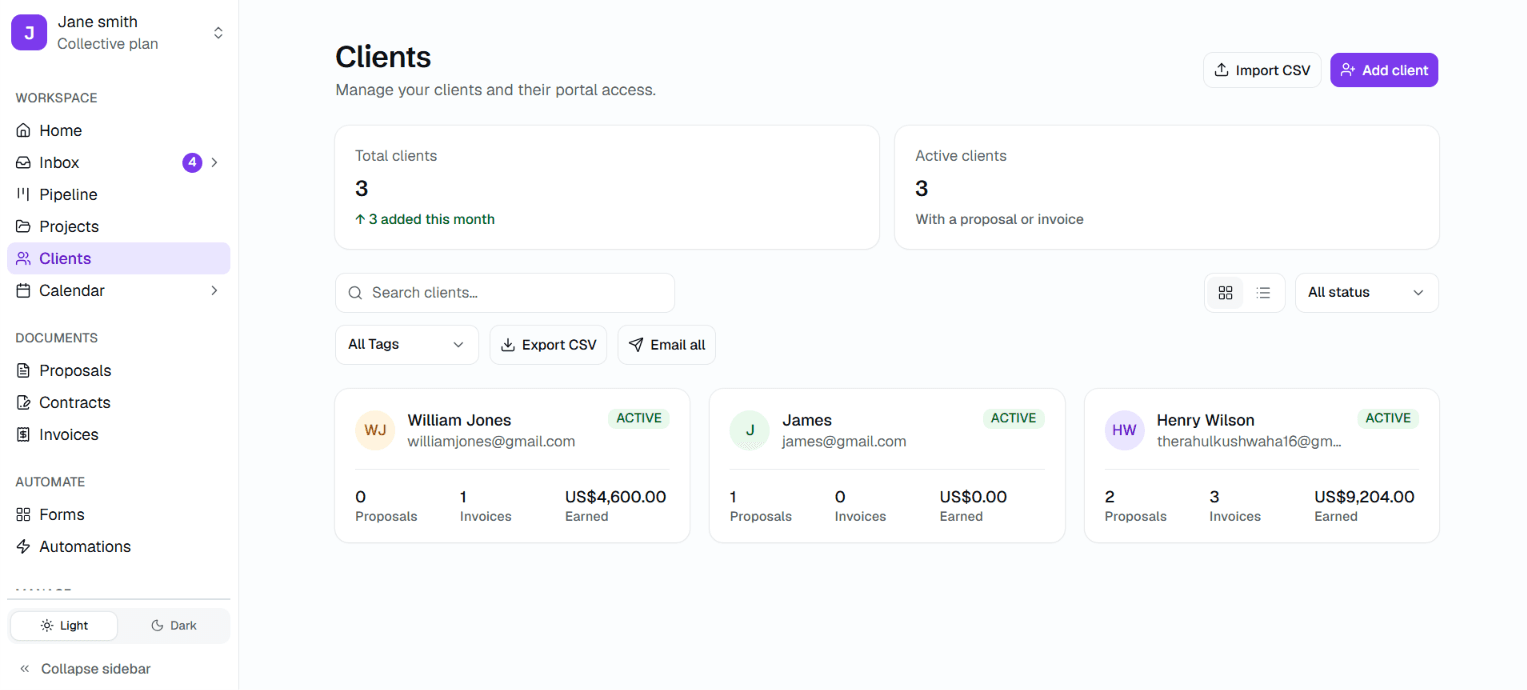Click the Active clients stat card

[x=1167, y=187]
